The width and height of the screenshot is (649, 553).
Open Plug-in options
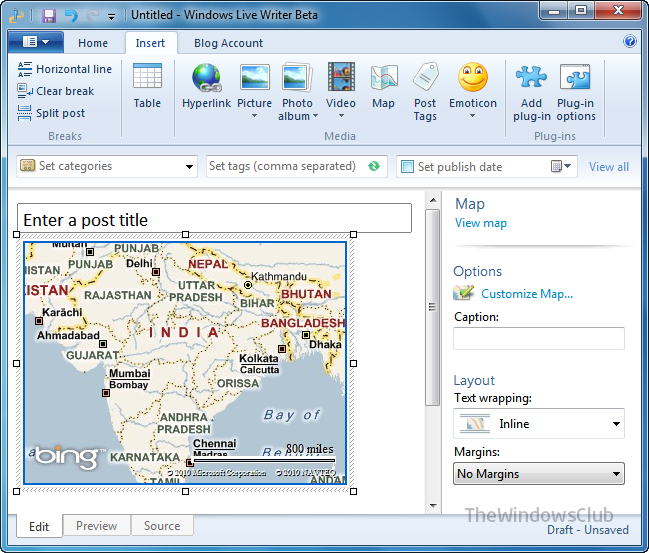pos(575,92)
